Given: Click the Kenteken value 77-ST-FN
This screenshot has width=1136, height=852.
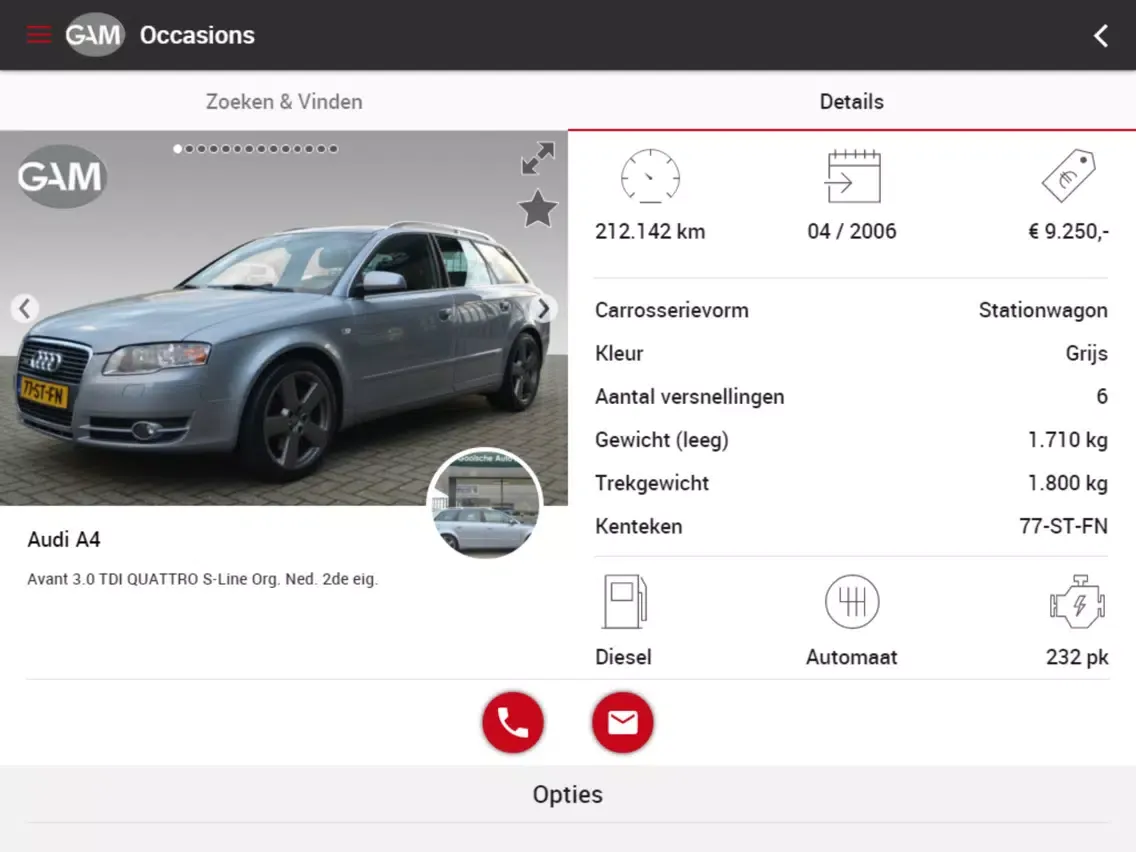Looking at the screenshot, I should tap(1063, 526).
